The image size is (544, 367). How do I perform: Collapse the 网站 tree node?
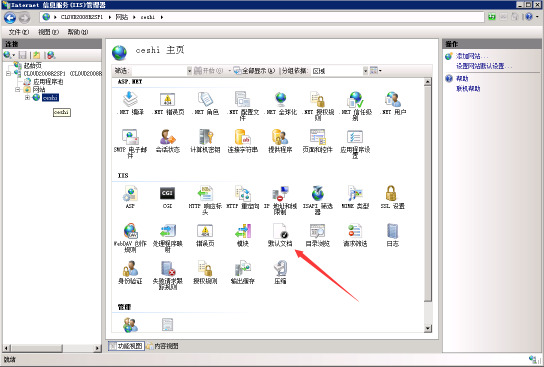(17, 90)
